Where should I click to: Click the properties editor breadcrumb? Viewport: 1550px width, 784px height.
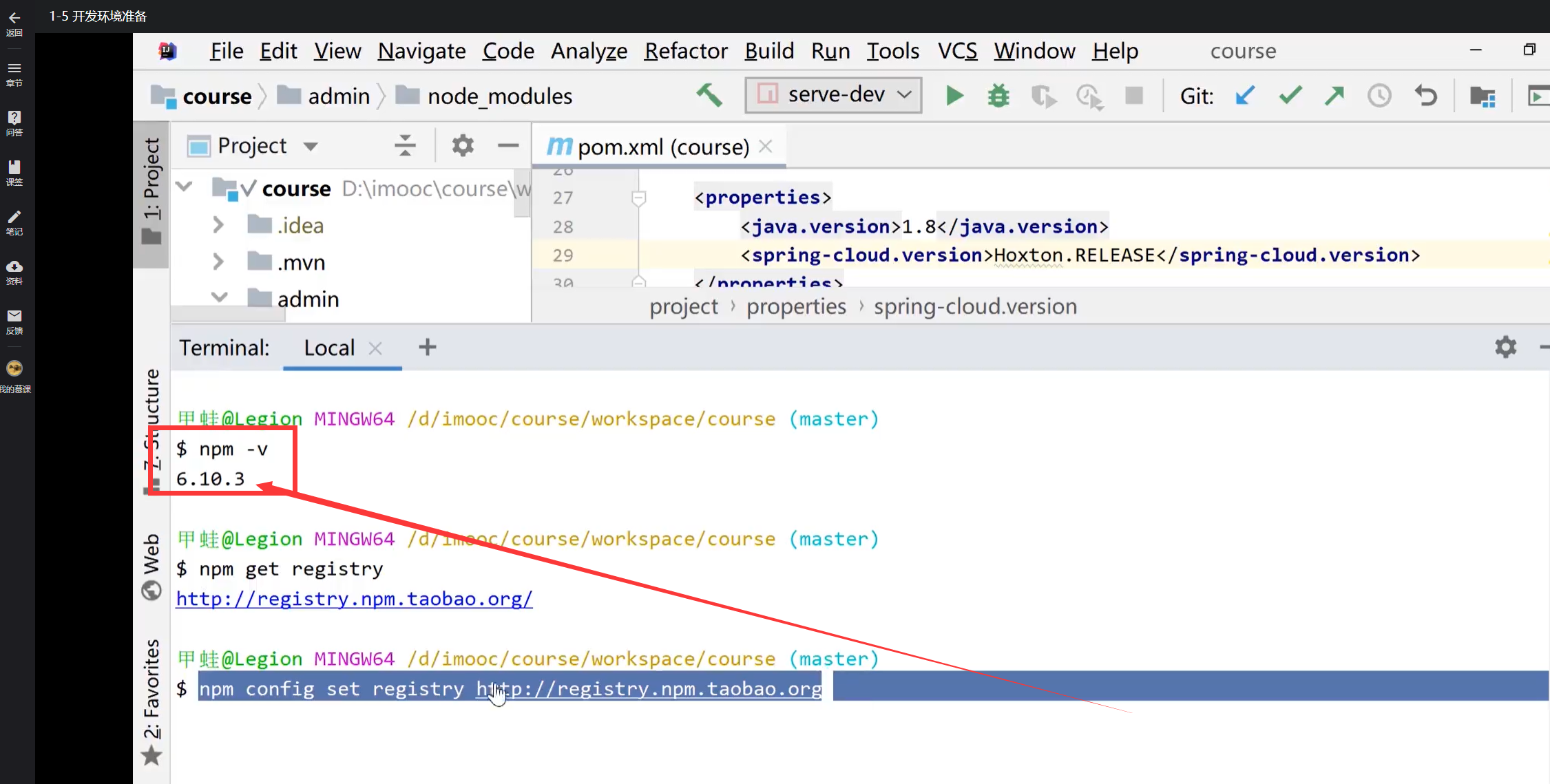796,306
